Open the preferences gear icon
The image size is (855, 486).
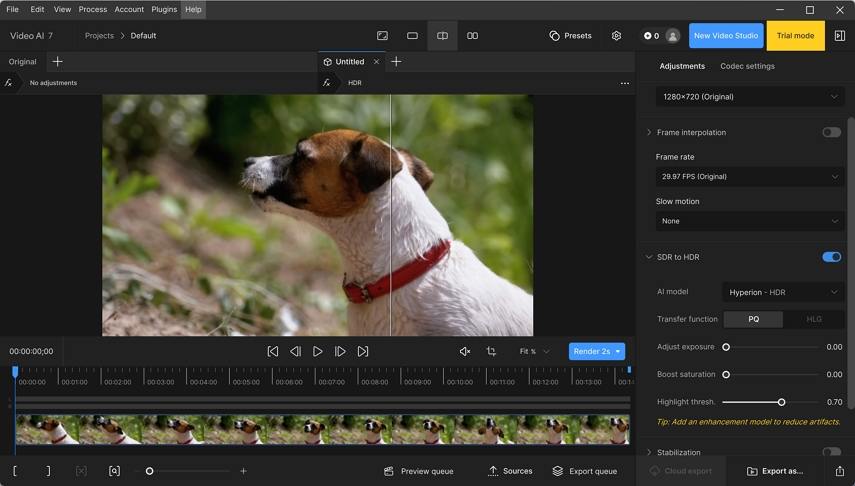click(x=616, y=35)
